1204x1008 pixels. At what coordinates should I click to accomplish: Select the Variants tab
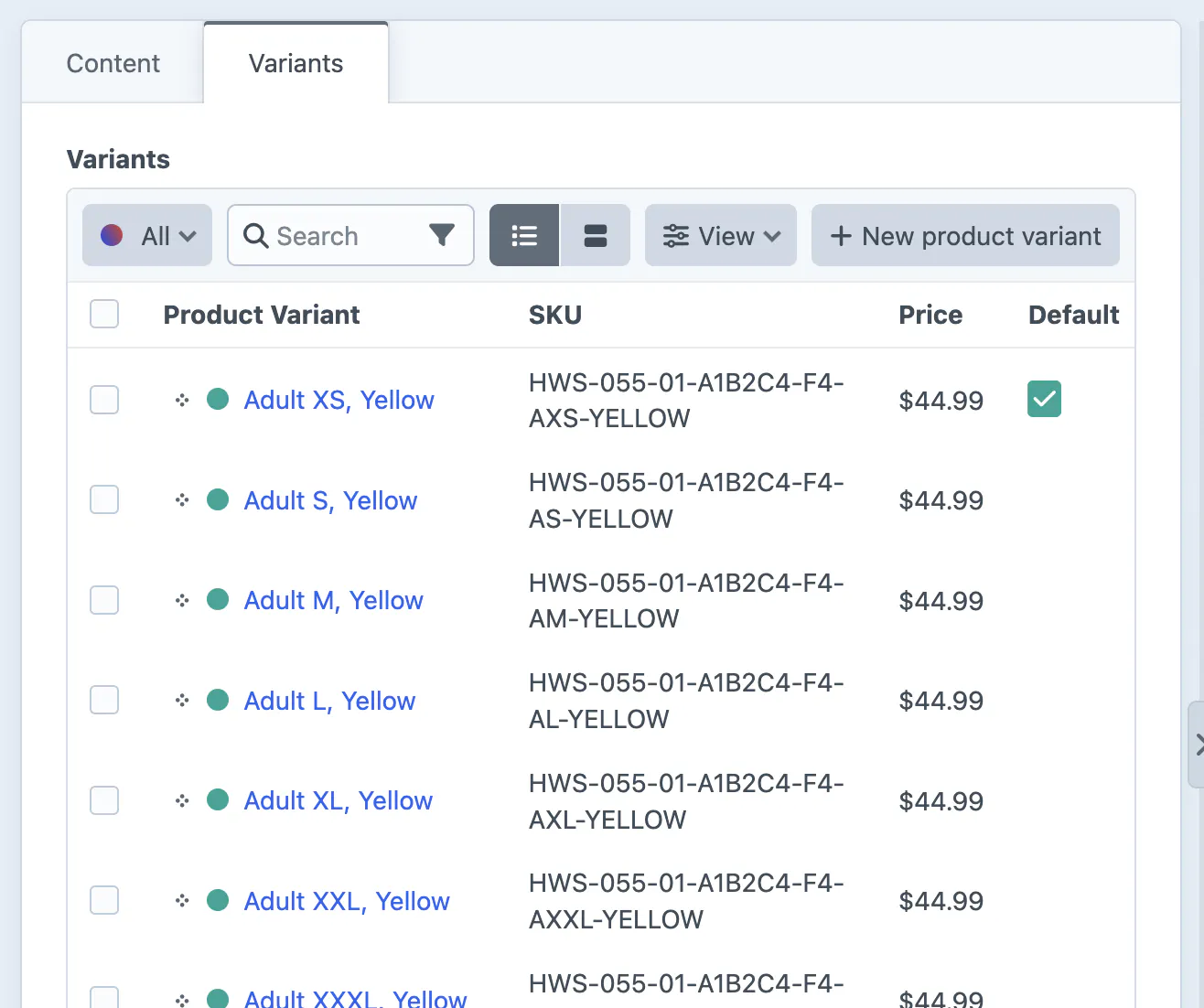pos(296,63)
